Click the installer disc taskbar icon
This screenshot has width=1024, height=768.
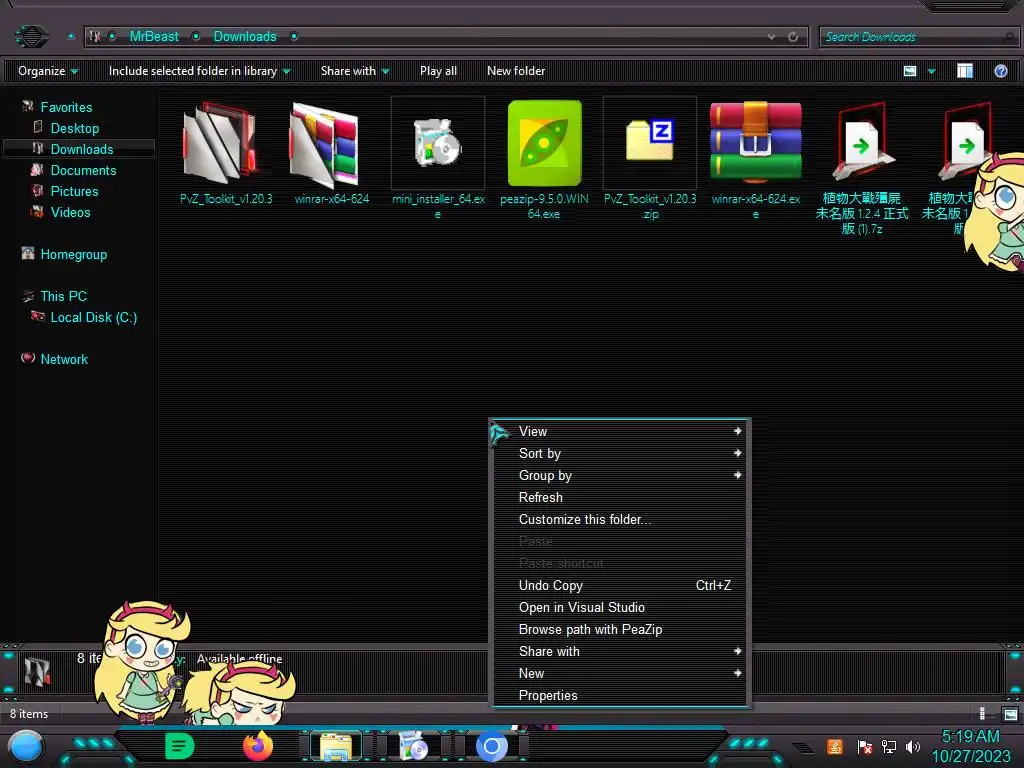pos(413,746)
